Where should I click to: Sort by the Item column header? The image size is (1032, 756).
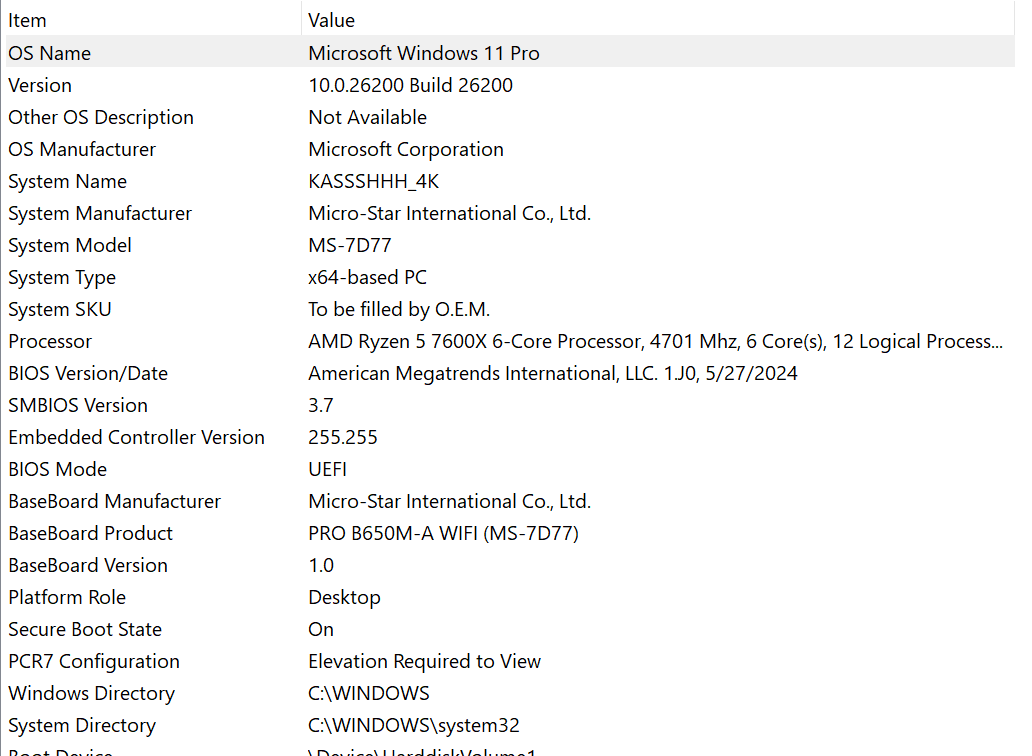(x=27, y=20)
